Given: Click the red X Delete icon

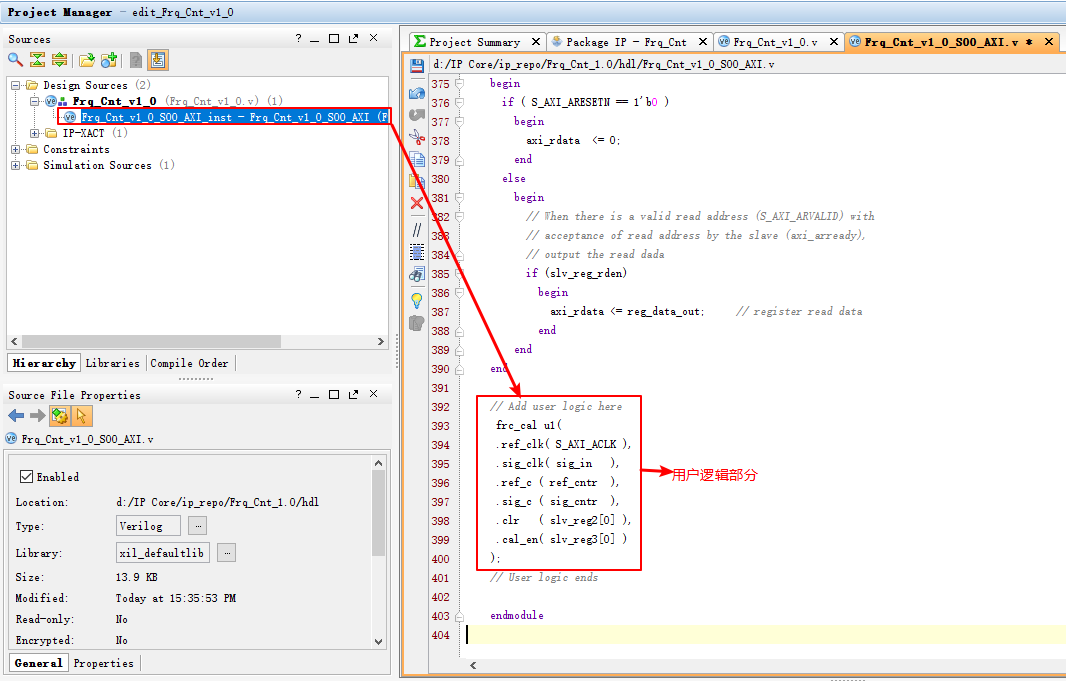Looking at the screenshot, I should 417,203.
